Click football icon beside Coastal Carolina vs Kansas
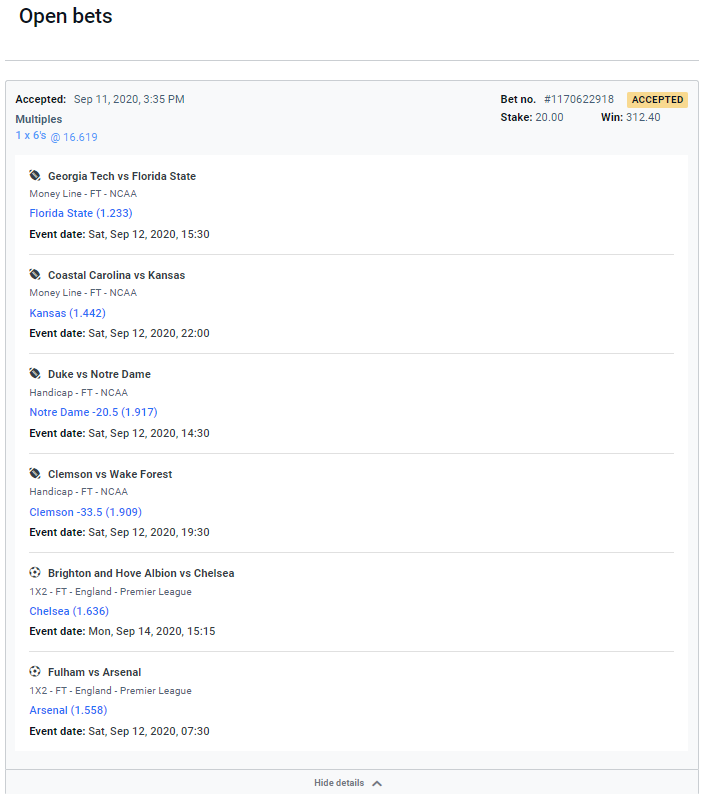Viewport: 711px width, 794px height. [35, 275]
